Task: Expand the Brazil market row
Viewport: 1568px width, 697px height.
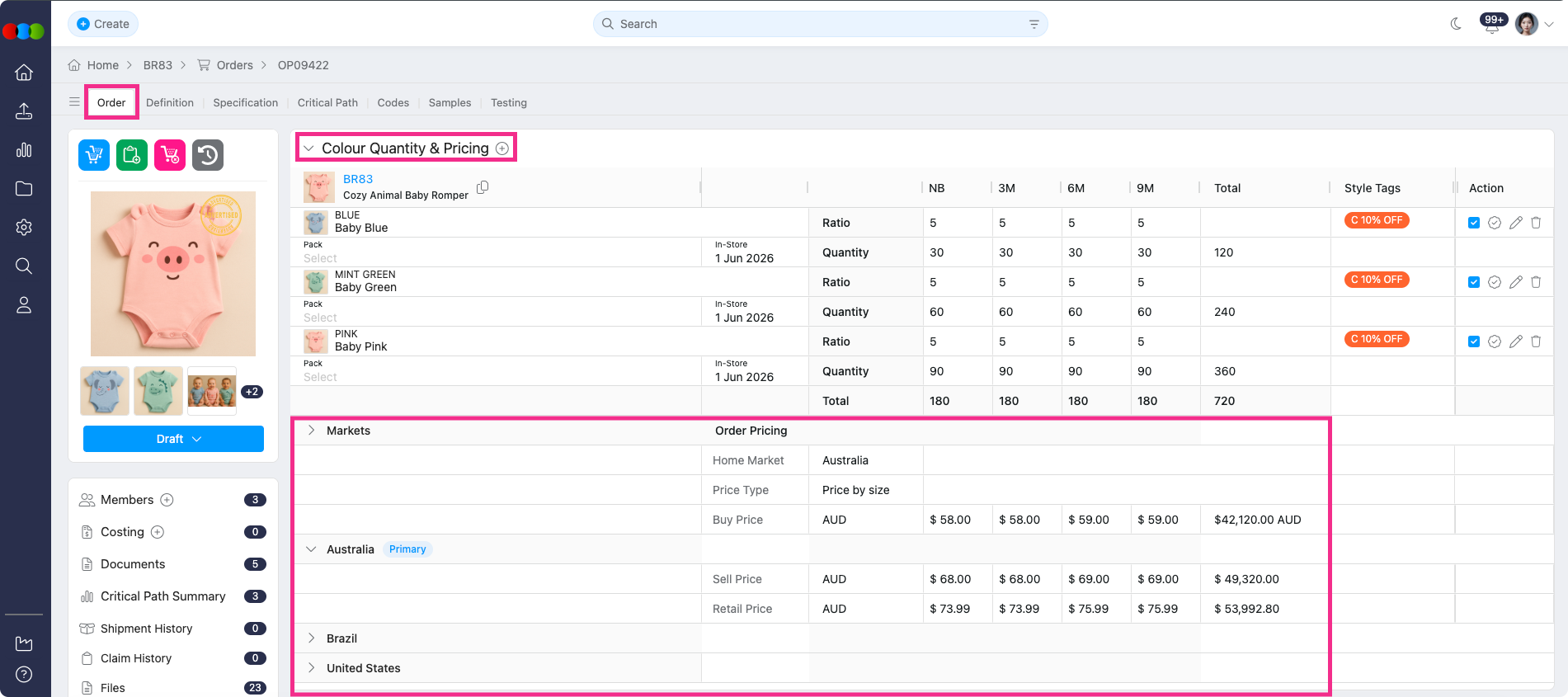Action: (x=312, y=638)
